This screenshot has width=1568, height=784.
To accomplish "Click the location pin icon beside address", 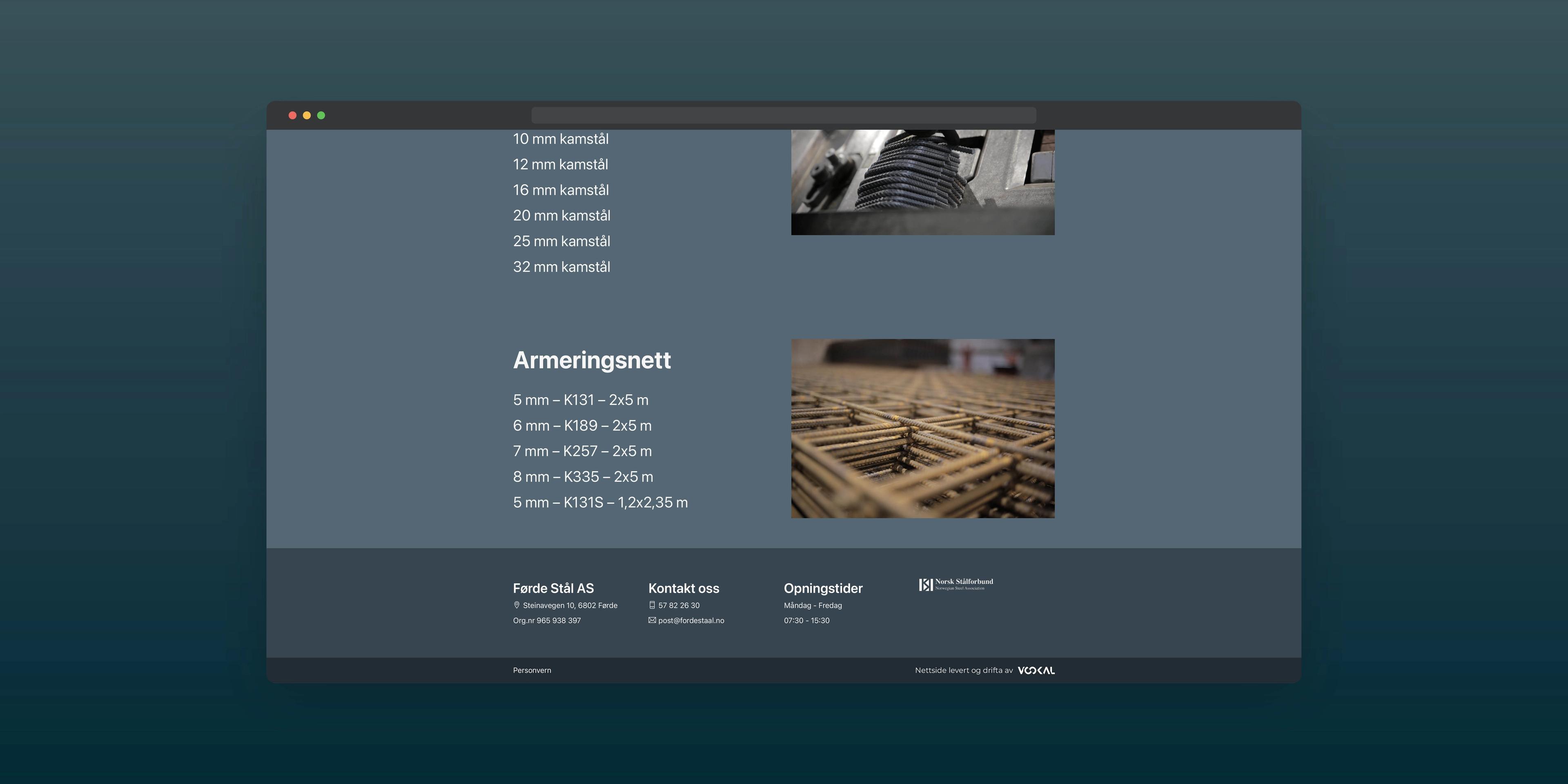I will (x=517, y=605).
